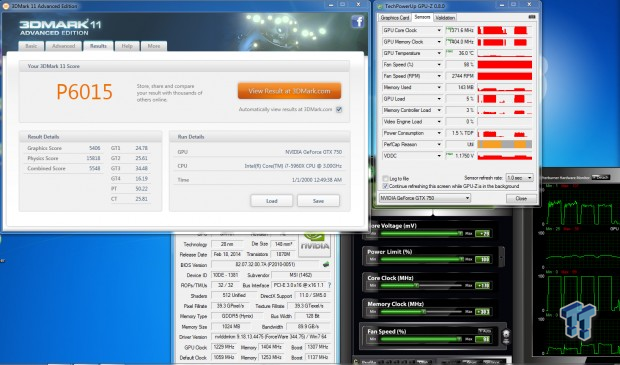The image size is (620, 365).
Task: Click the Driver Version field in GPU-Z
Action: (x=271, y=337)
